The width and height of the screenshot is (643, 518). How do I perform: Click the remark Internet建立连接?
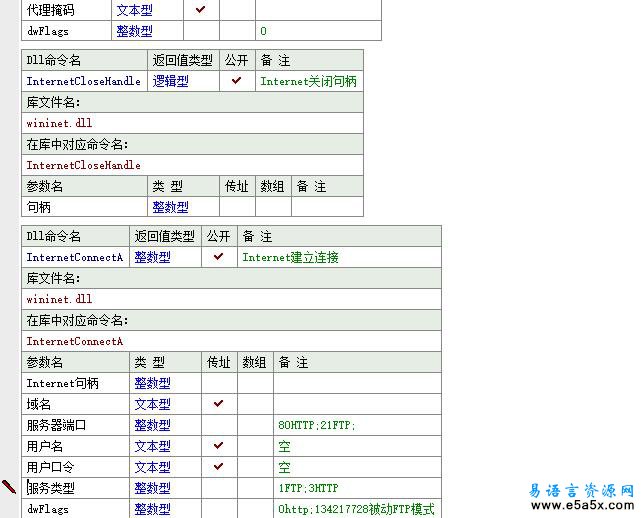click(x=290, y=258)
